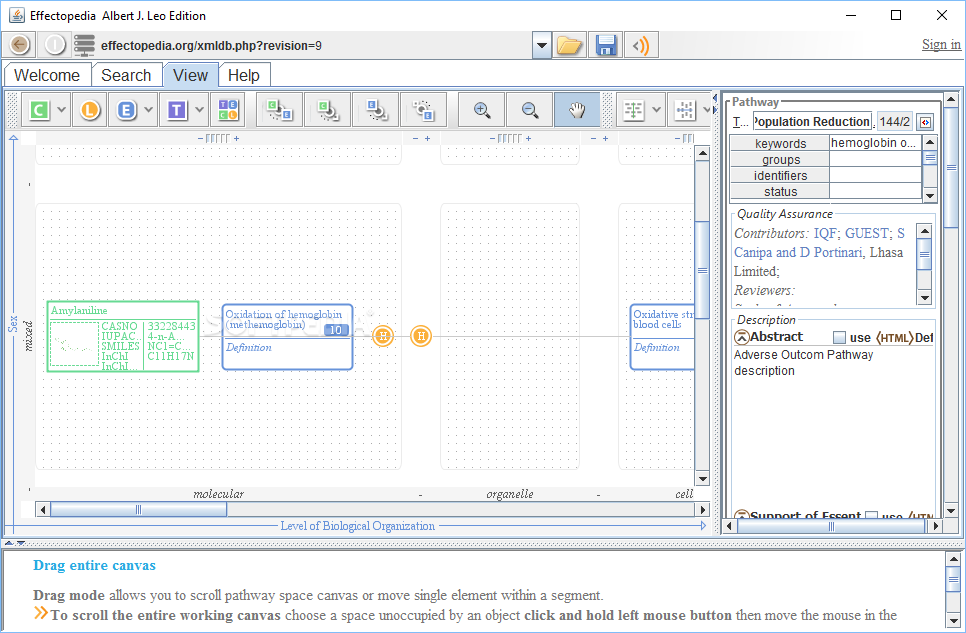Click the keywords value cell
The width and height of the screenshot is (966, 633).
tap(875, 143)
